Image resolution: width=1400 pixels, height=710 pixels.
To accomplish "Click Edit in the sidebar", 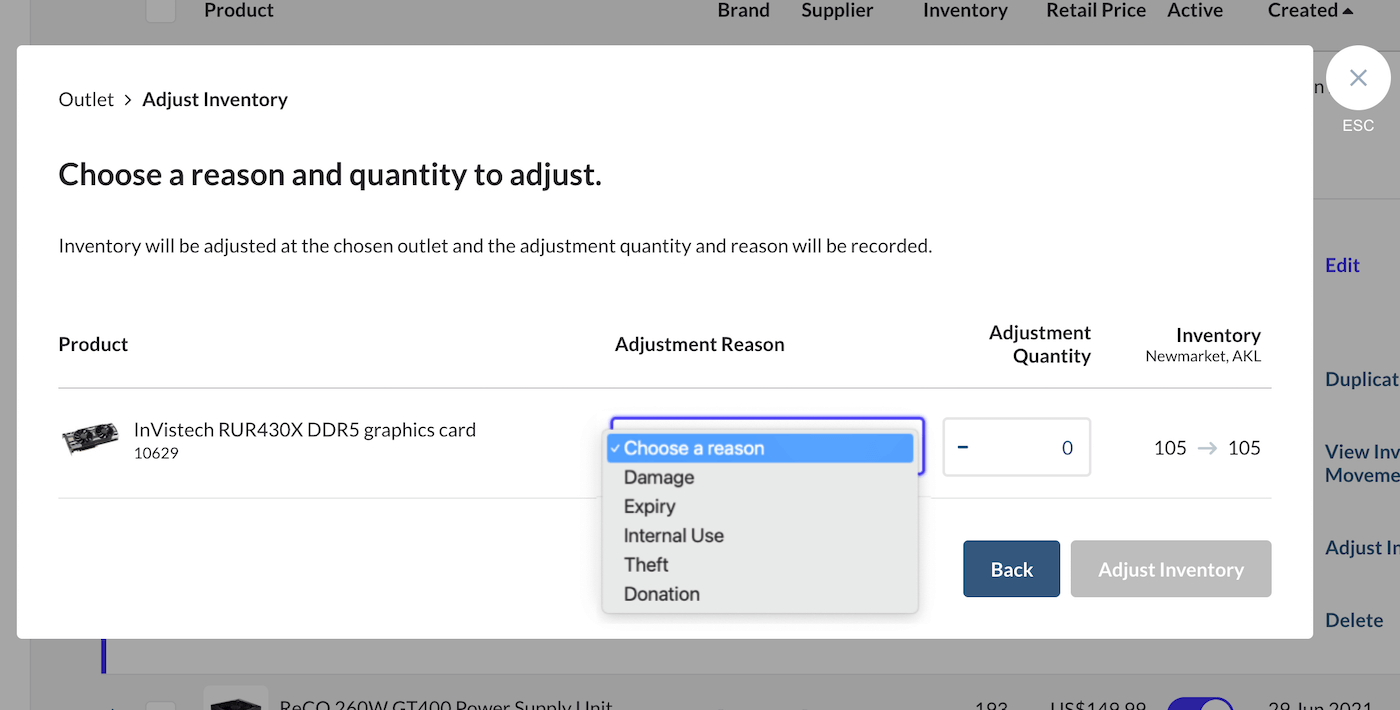I will point(1342,265).
